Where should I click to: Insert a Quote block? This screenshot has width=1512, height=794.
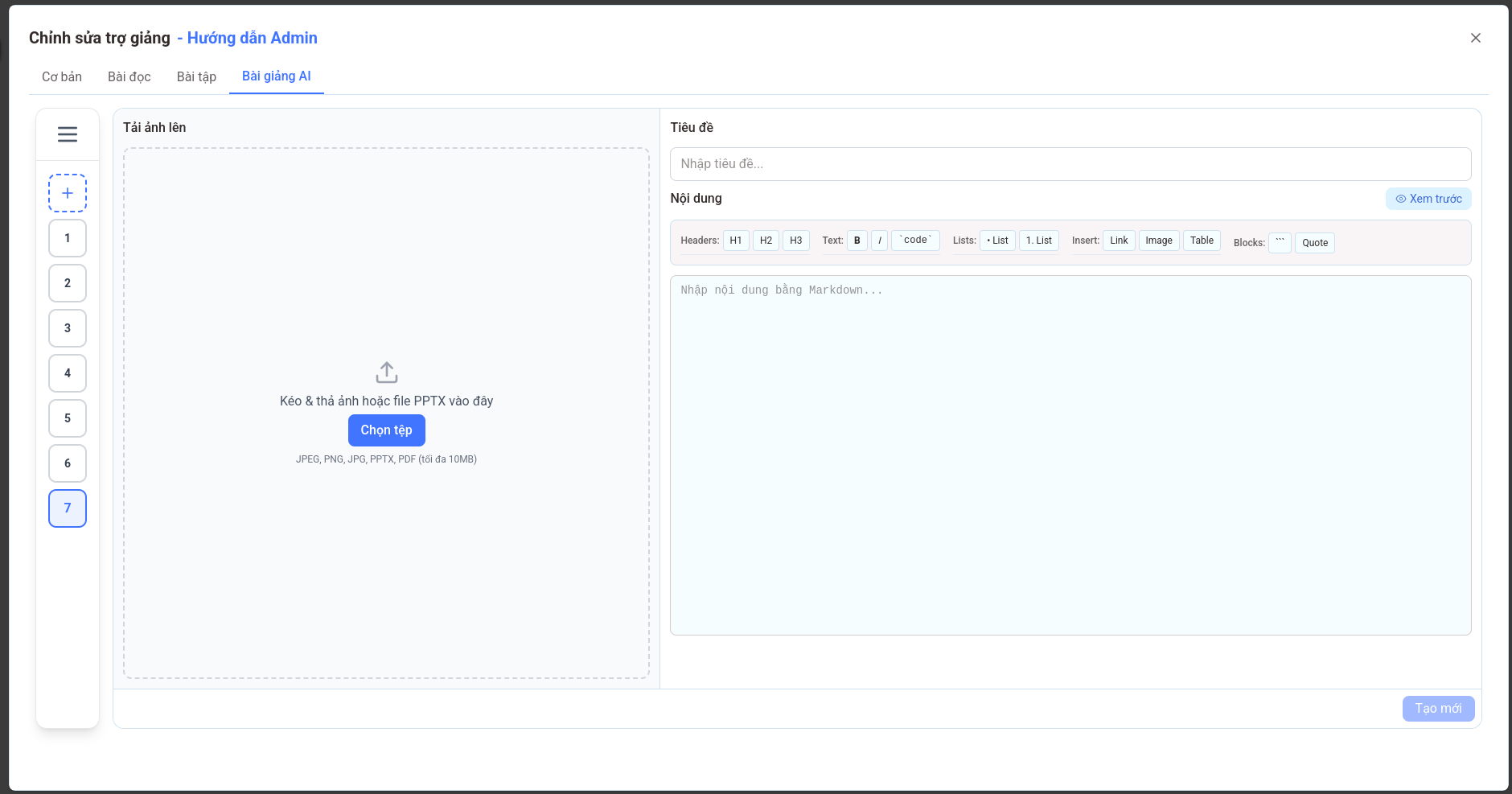click(1314, 243)
